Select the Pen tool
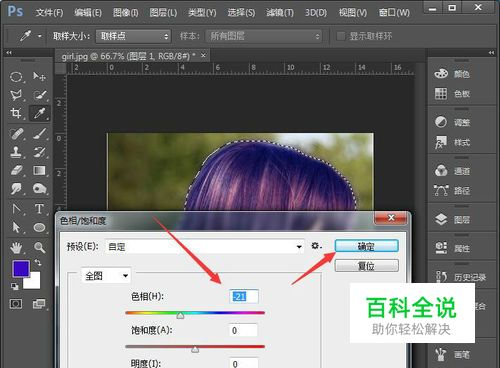The width and height of the screenshot is (500, 368). click(x=16, y=209)
